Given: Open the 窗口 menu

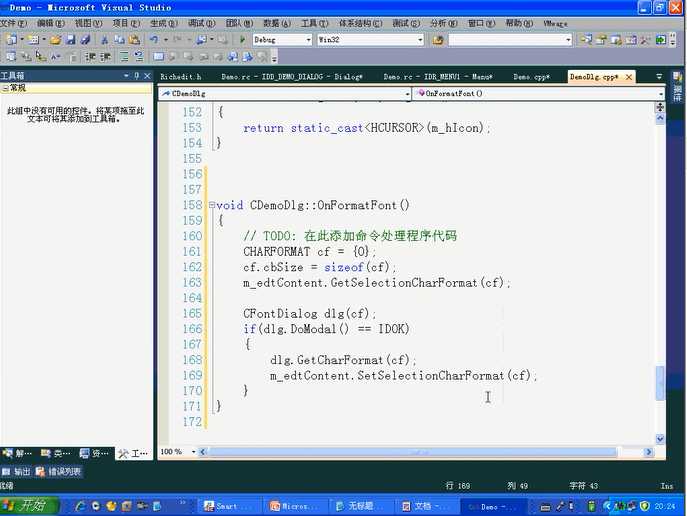Looking at the screenshot, I should point(482,23).
